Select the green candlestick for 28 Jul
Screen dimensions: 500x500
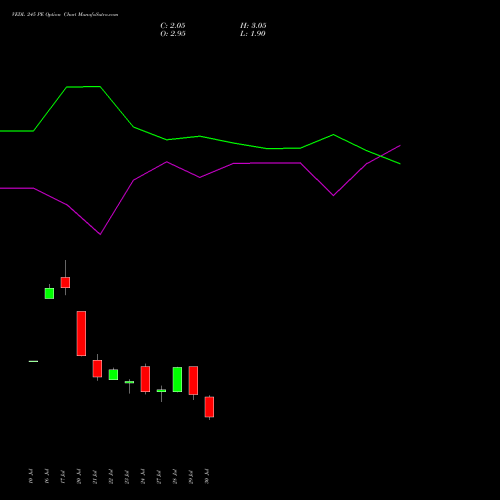(x=177, y=379)
